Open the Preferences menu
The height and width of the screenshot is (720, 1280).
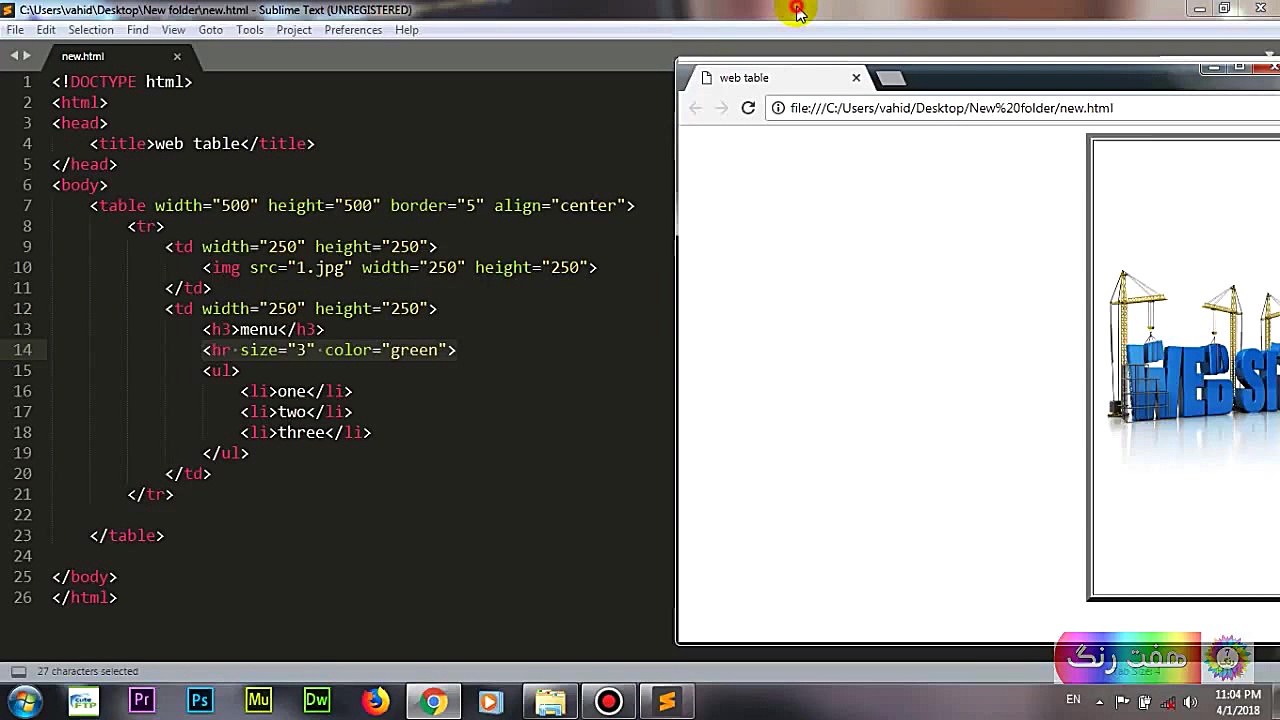353,30
